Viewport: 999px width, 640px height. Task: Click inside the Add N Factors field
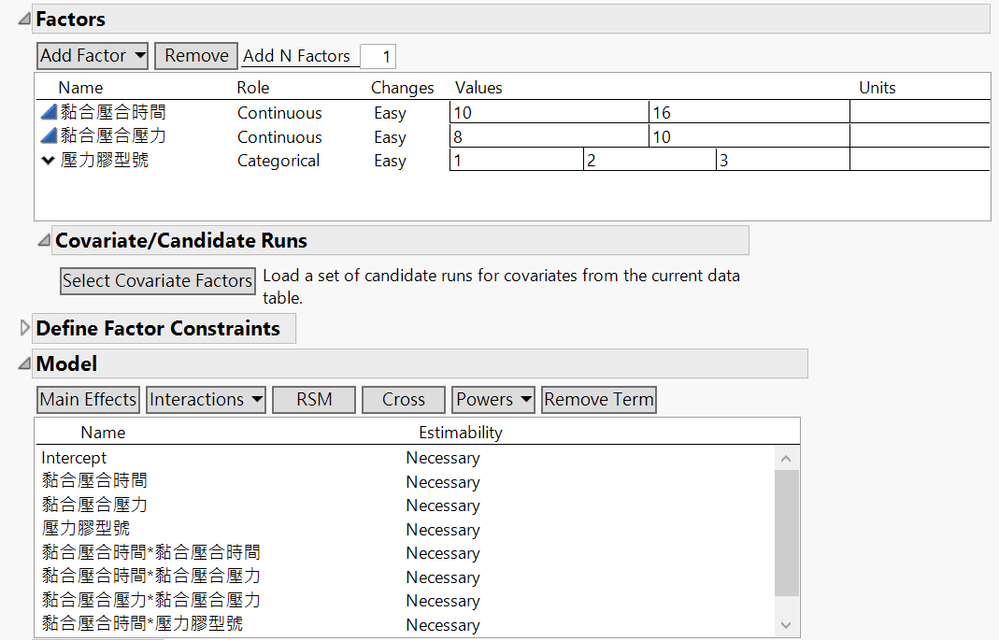(378, 56)
